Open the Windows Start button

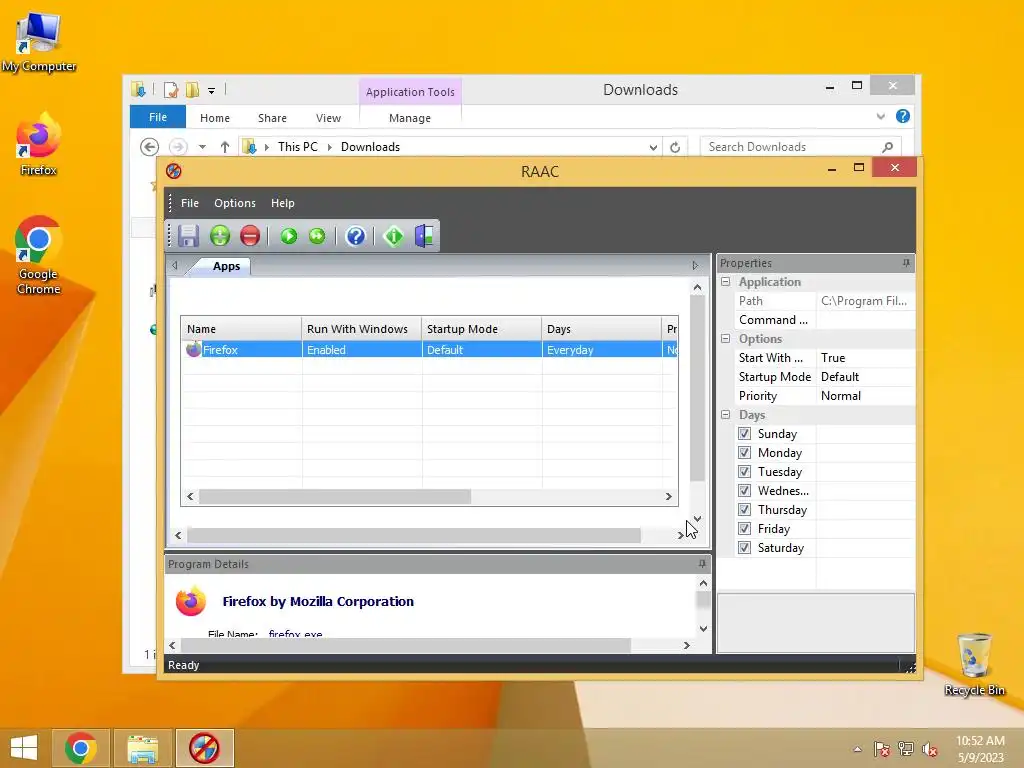pos(24,748)
